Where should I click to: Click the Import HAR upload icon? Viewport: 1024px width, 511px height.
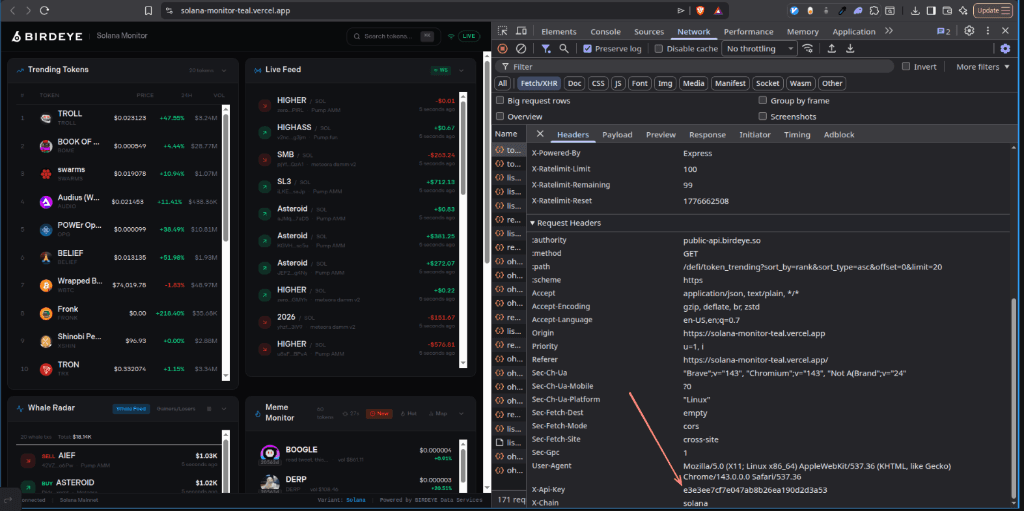(831, 48)
